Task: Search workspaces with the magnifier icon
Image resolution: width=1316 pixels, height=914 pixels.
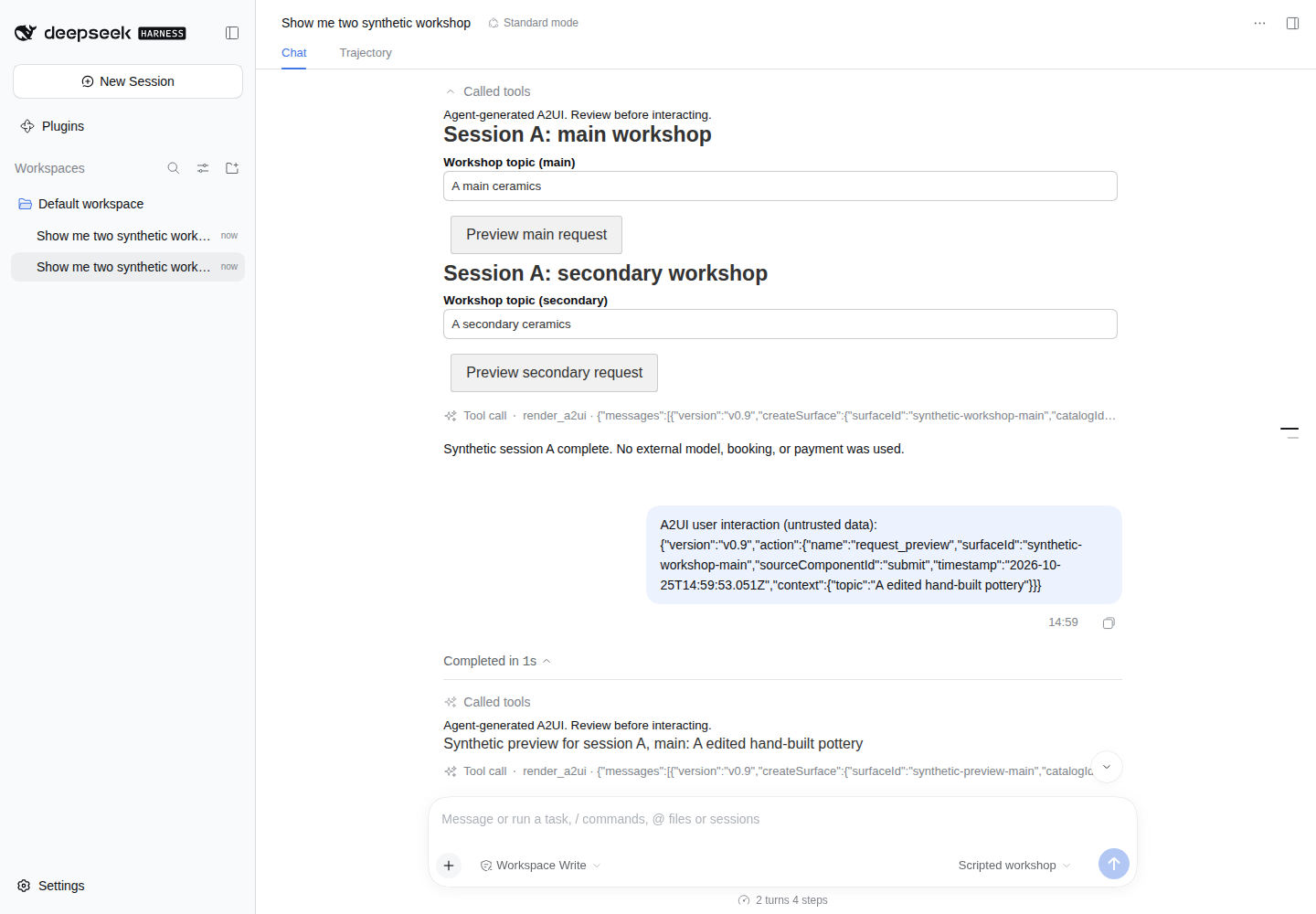Action: pyautogui.click(x=174, y=168)
